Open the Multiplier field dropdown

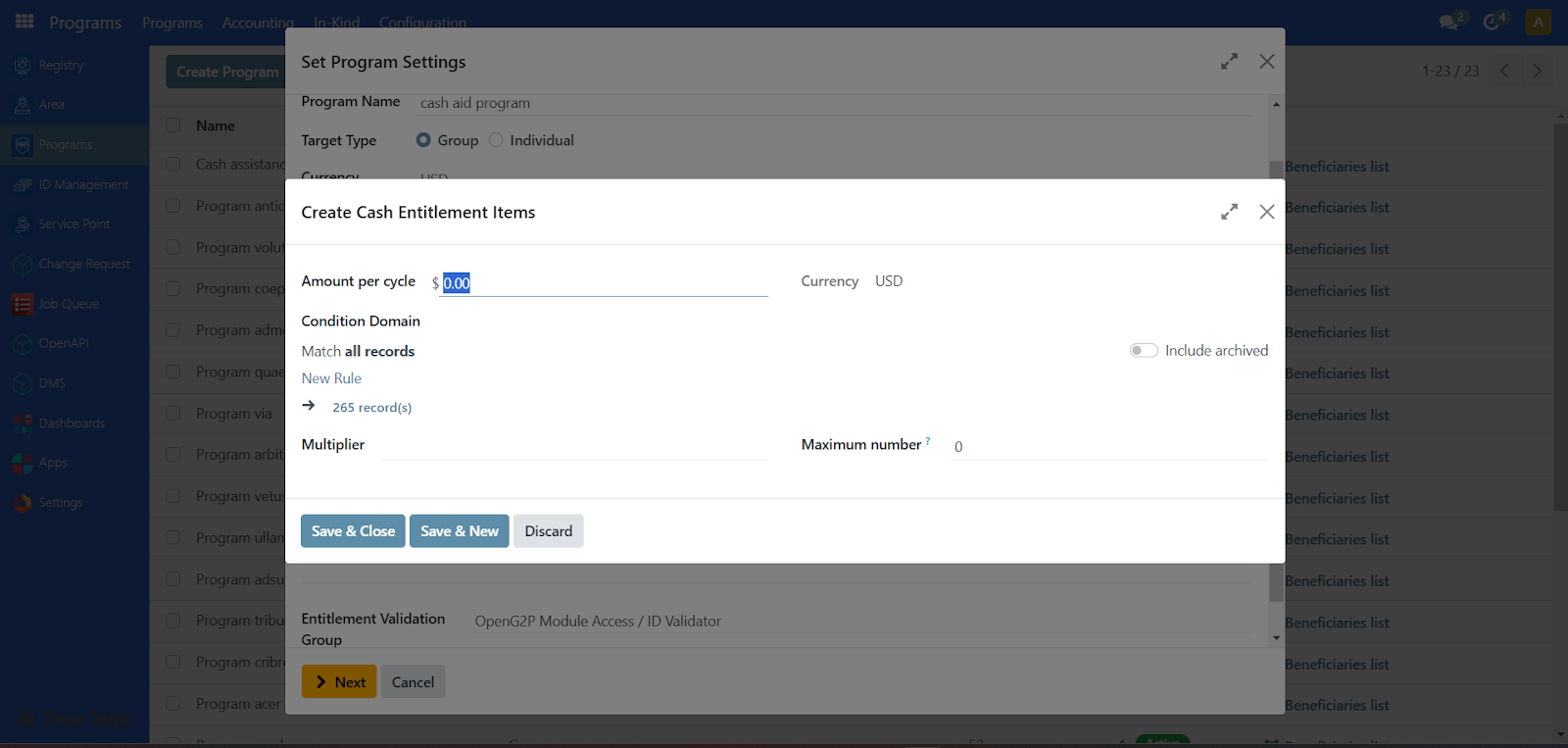(x=574, y=445)
